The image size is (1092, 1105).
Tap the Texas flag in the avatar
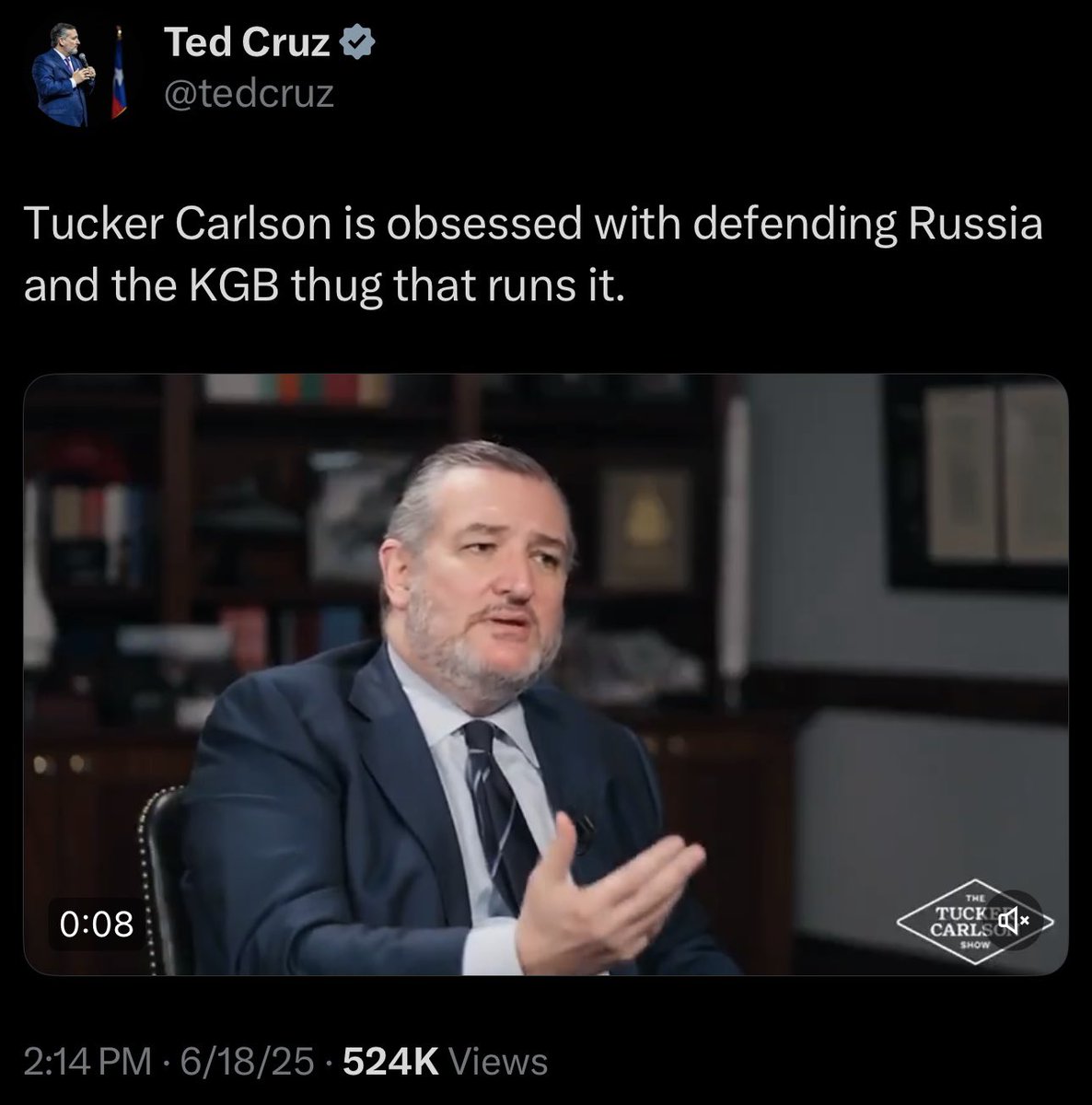pyautogui.click(x=116, y=87)
